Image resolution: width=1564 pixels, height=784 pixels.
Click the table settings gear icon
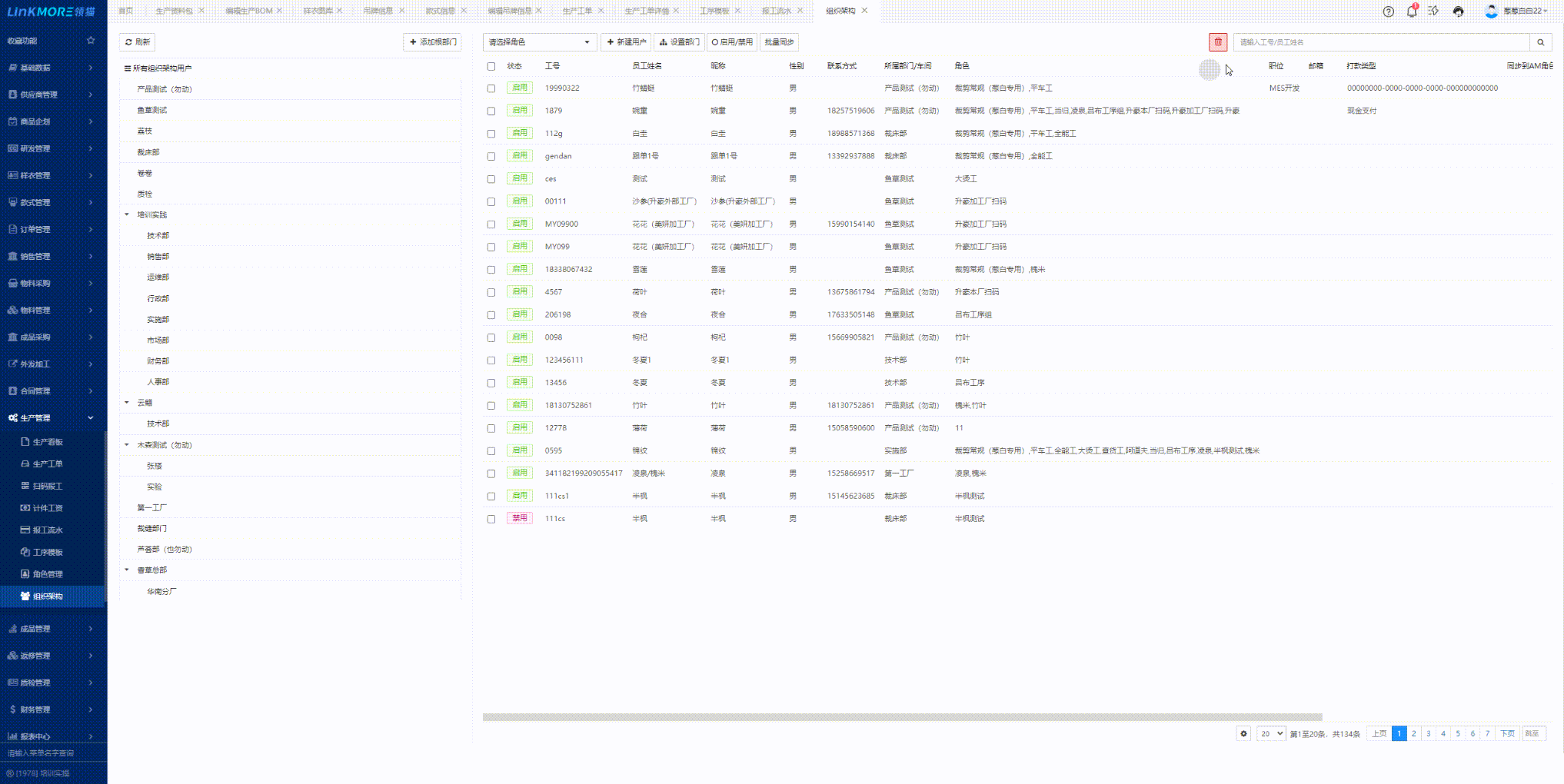coord(1243,733)
